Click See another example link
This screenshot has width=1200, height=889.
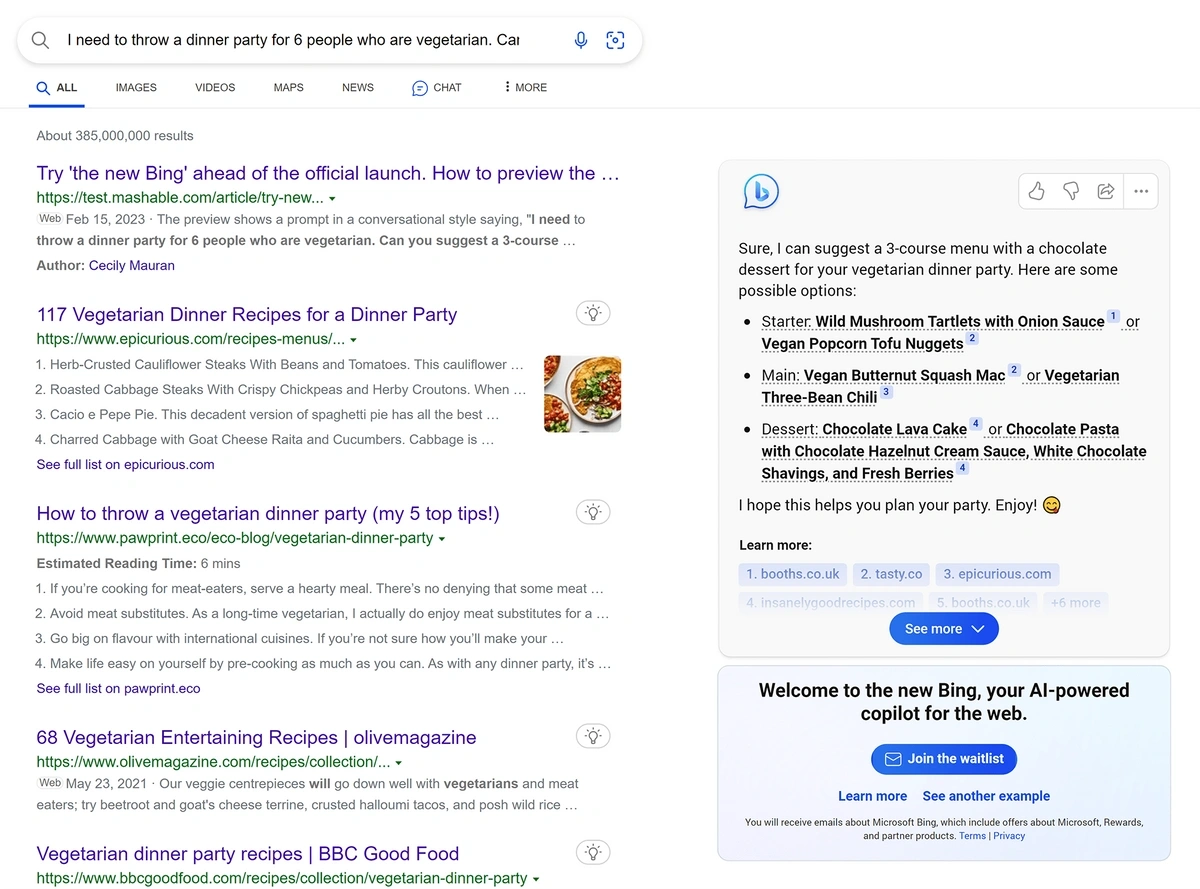[x=986, y=796]
